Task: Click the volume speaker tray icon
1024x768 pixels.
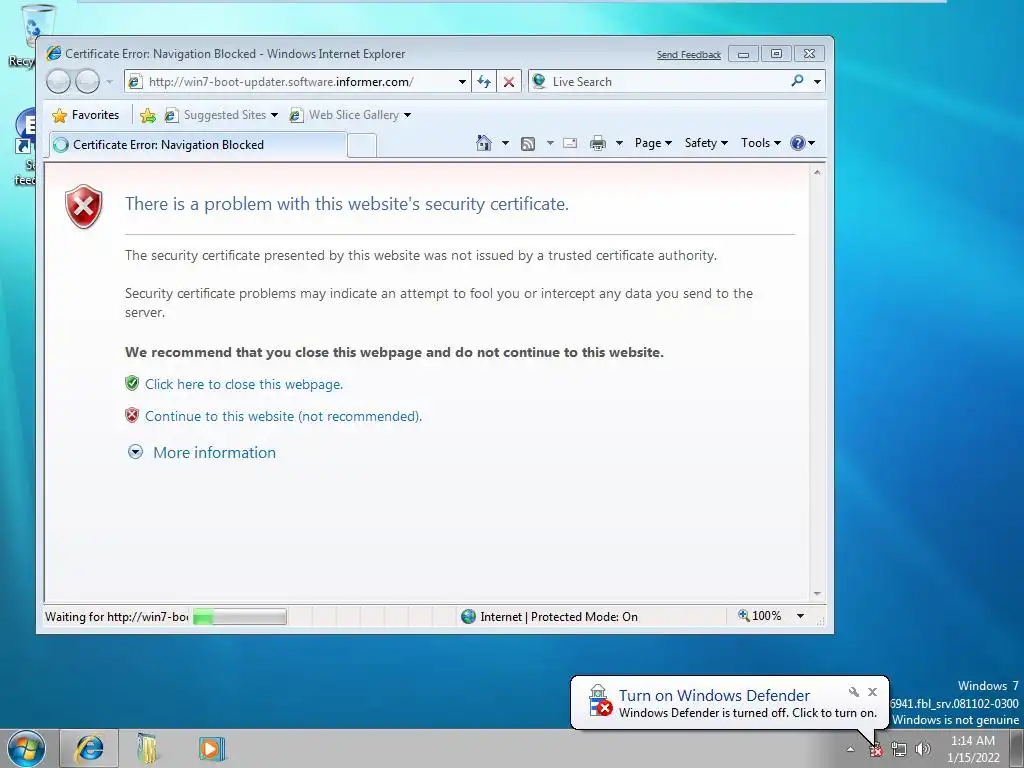Action: pos(923,749)
